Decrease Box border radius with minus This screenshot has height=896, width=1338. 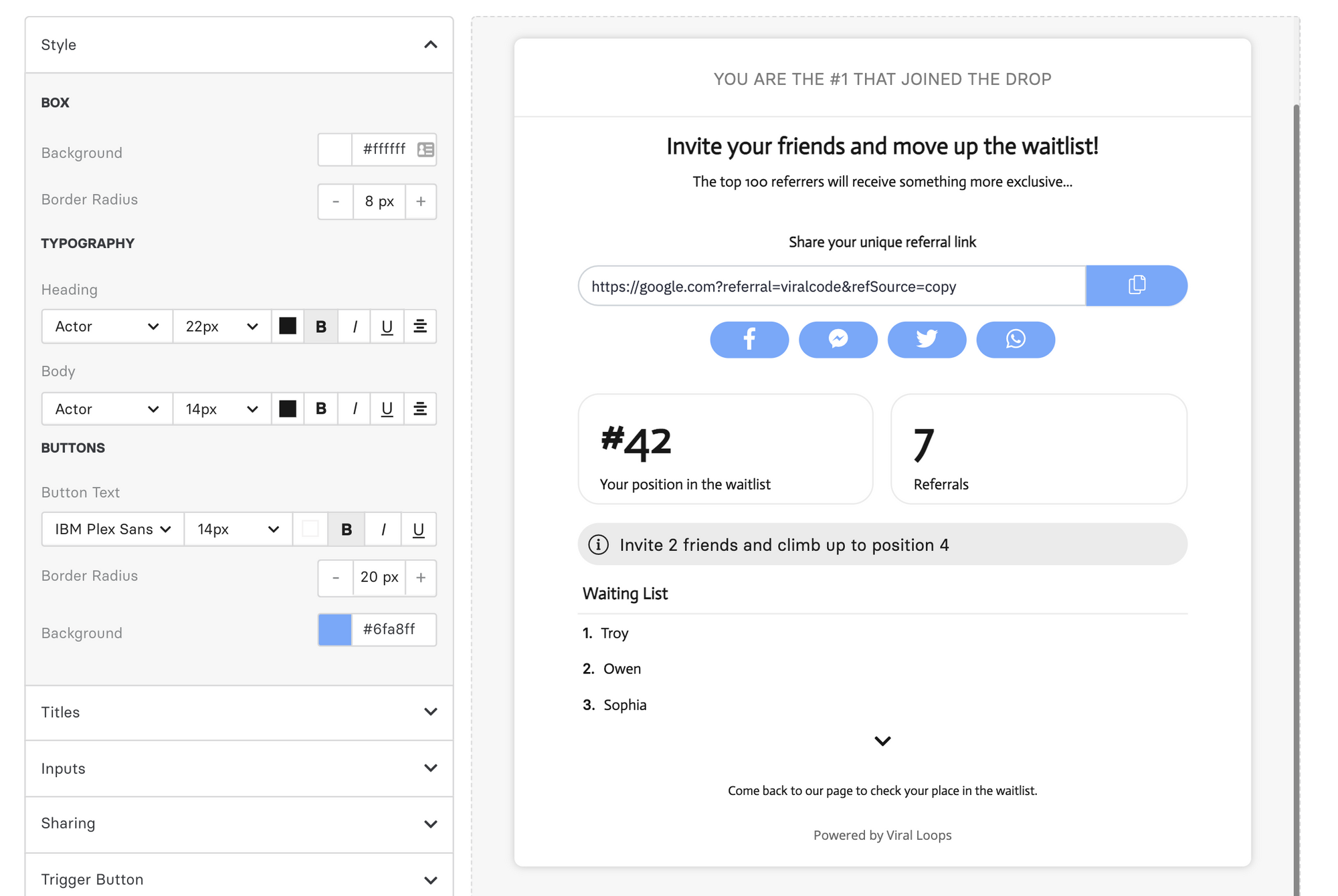click(336, 201)
